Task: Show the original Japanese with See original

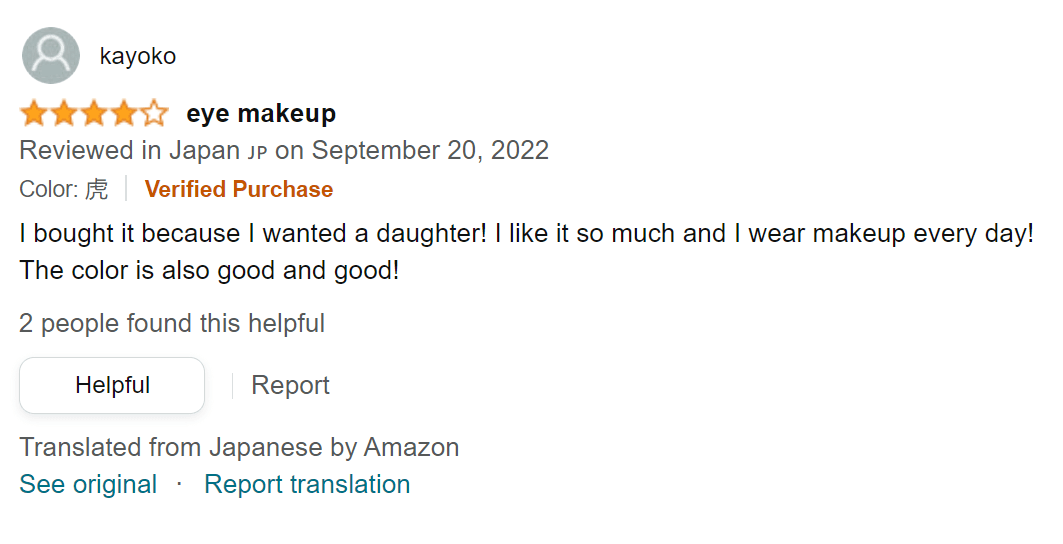Action: tap(88, 484)
